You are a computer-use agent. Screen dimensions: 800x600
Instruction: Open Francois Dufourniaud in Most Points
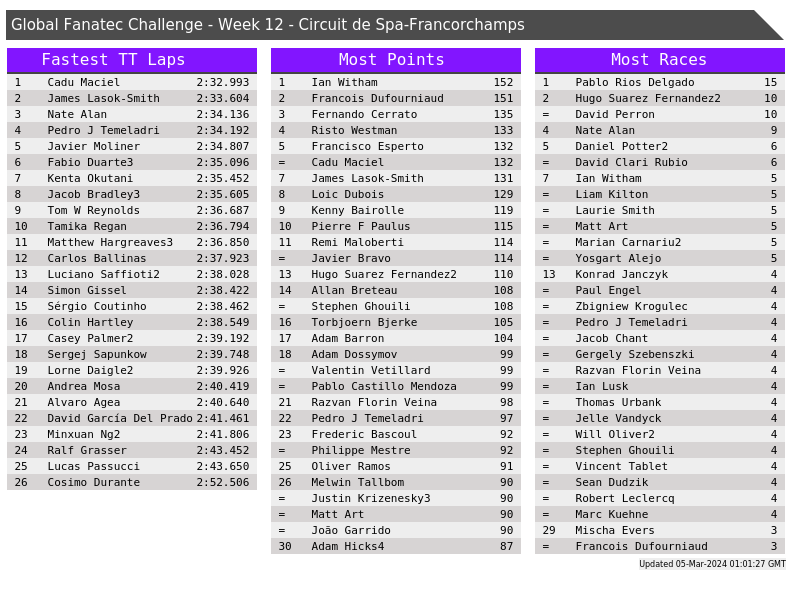(x=377, y=98)
